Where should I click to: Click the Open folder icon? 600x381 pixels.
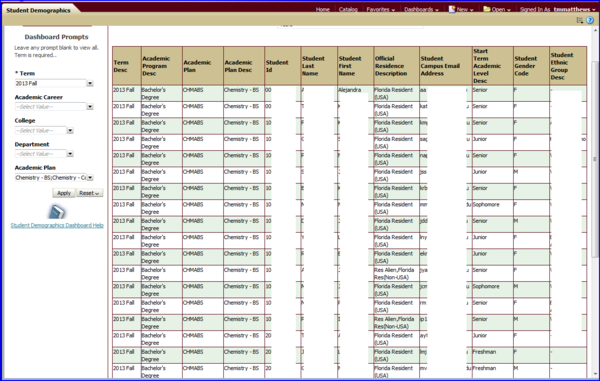pyautogui.click(x=487, y=9)
